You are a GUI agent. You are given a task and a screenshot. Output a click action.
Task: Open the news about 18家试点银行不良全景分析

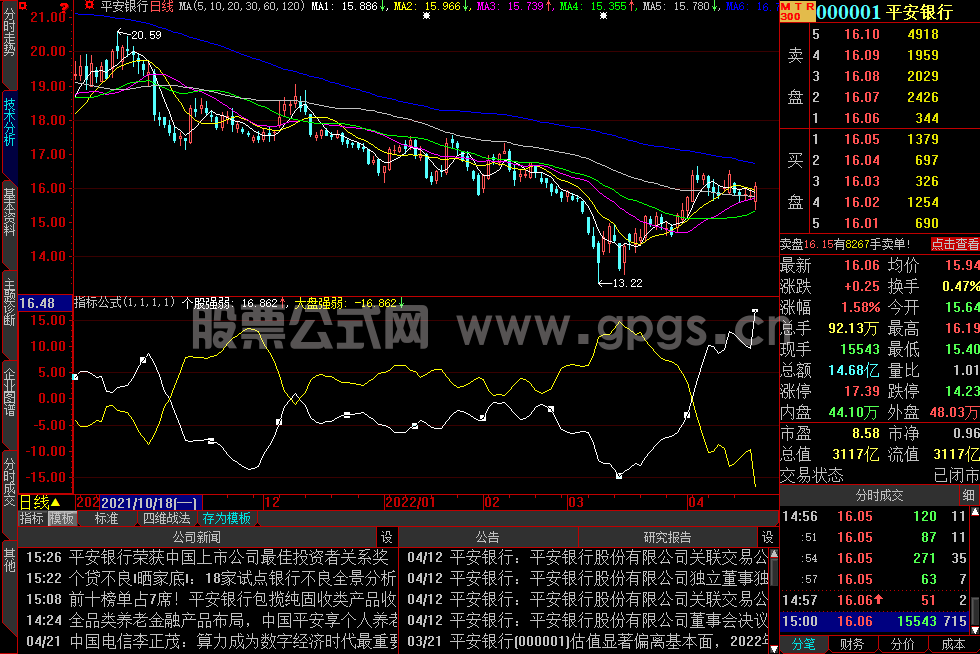(x=232, y=578)
